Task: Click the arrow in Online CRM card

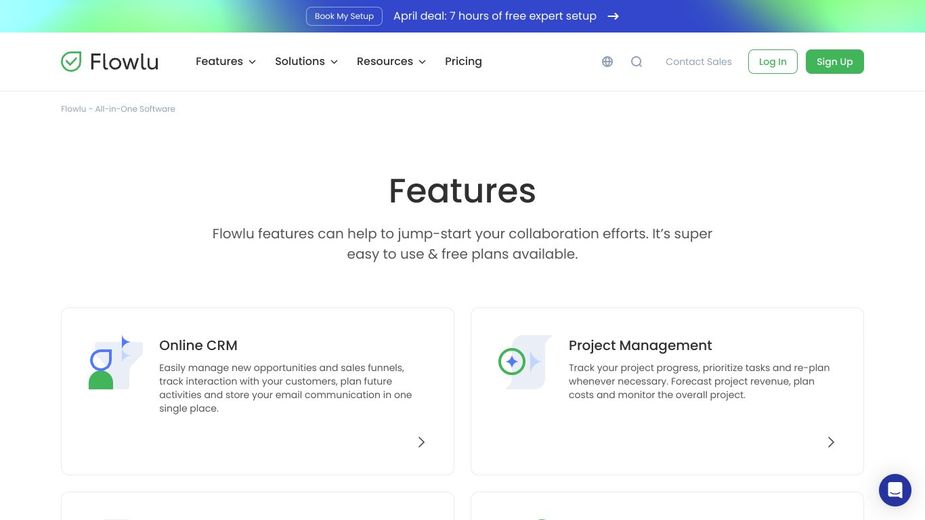Action: [421, 442]
